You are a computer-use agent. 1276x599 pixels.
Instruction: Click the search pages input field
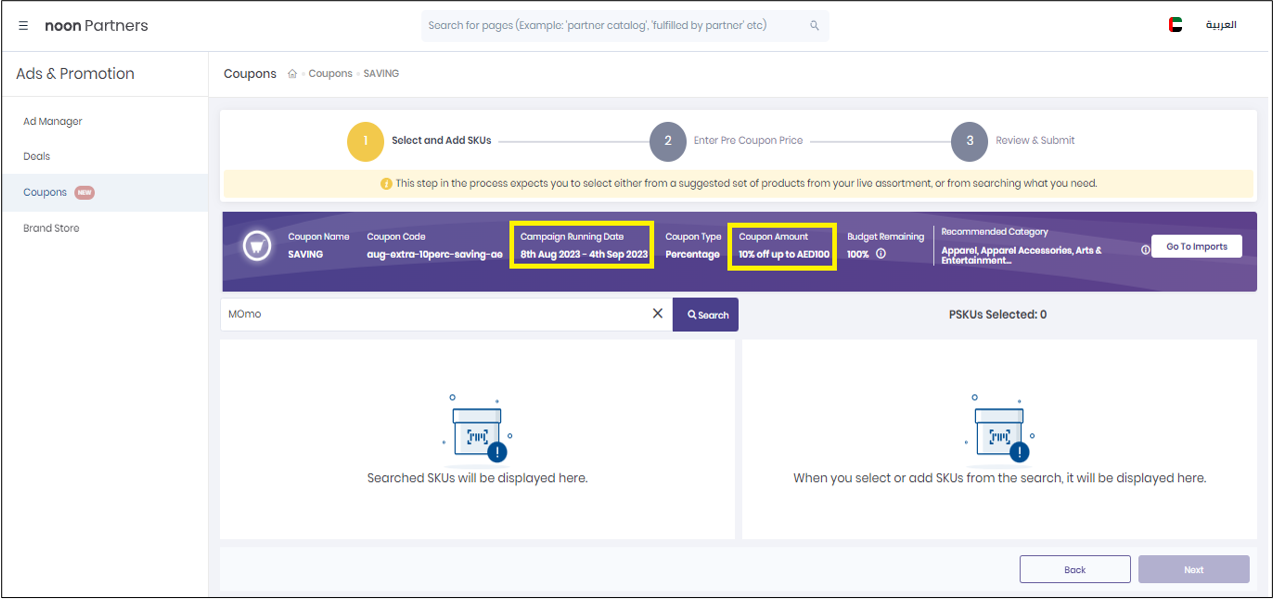tap(625, 26)
